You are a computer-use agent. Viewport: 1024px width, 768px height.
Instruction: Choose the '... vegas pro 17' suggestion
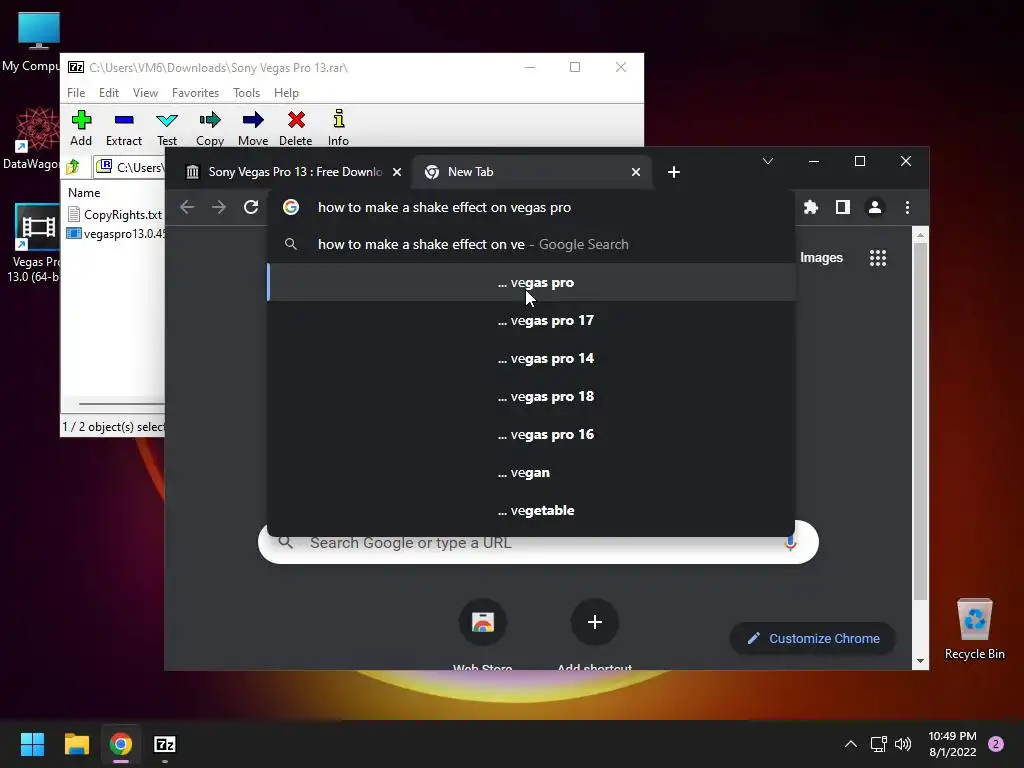tap(531, 320)
